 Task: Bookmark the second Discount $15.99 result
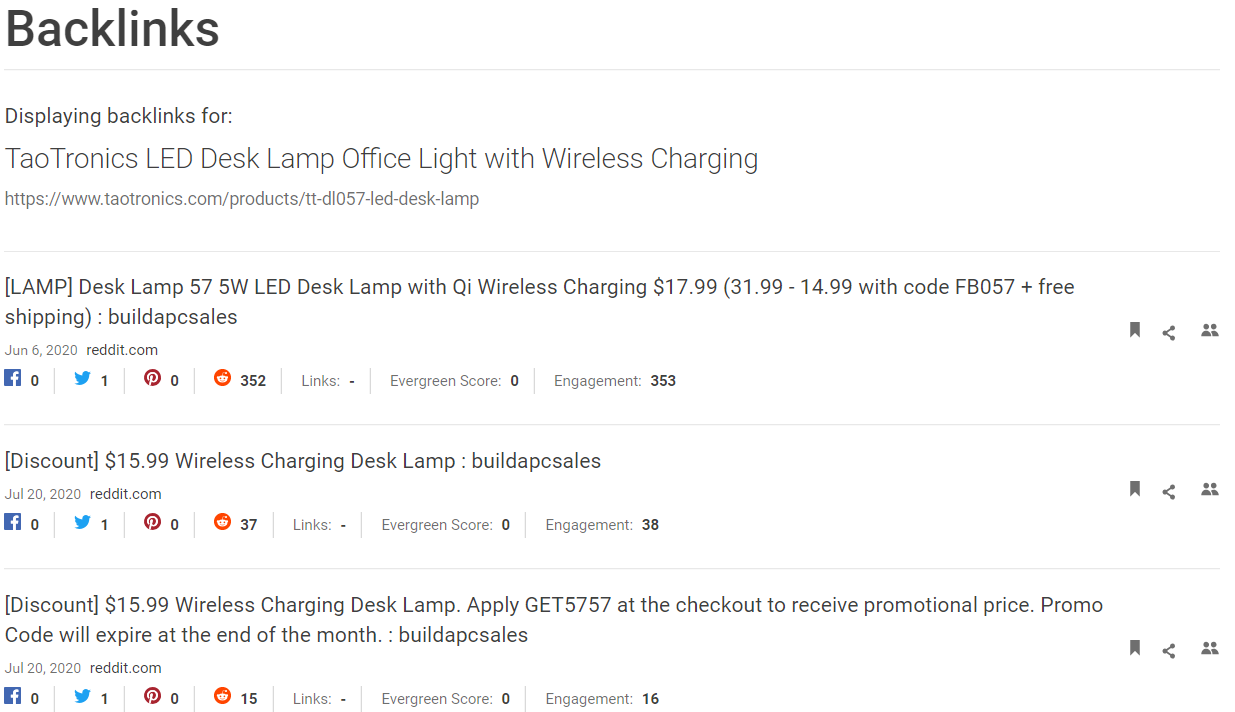click(1135, 489)
